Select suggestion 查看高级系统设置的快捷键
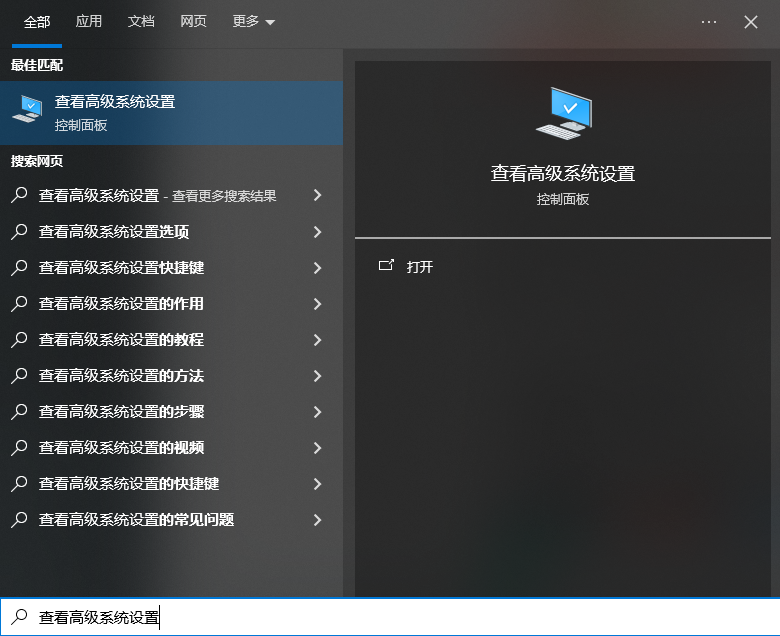This screenshot has width=780, height=636. (x=171, y=484)
